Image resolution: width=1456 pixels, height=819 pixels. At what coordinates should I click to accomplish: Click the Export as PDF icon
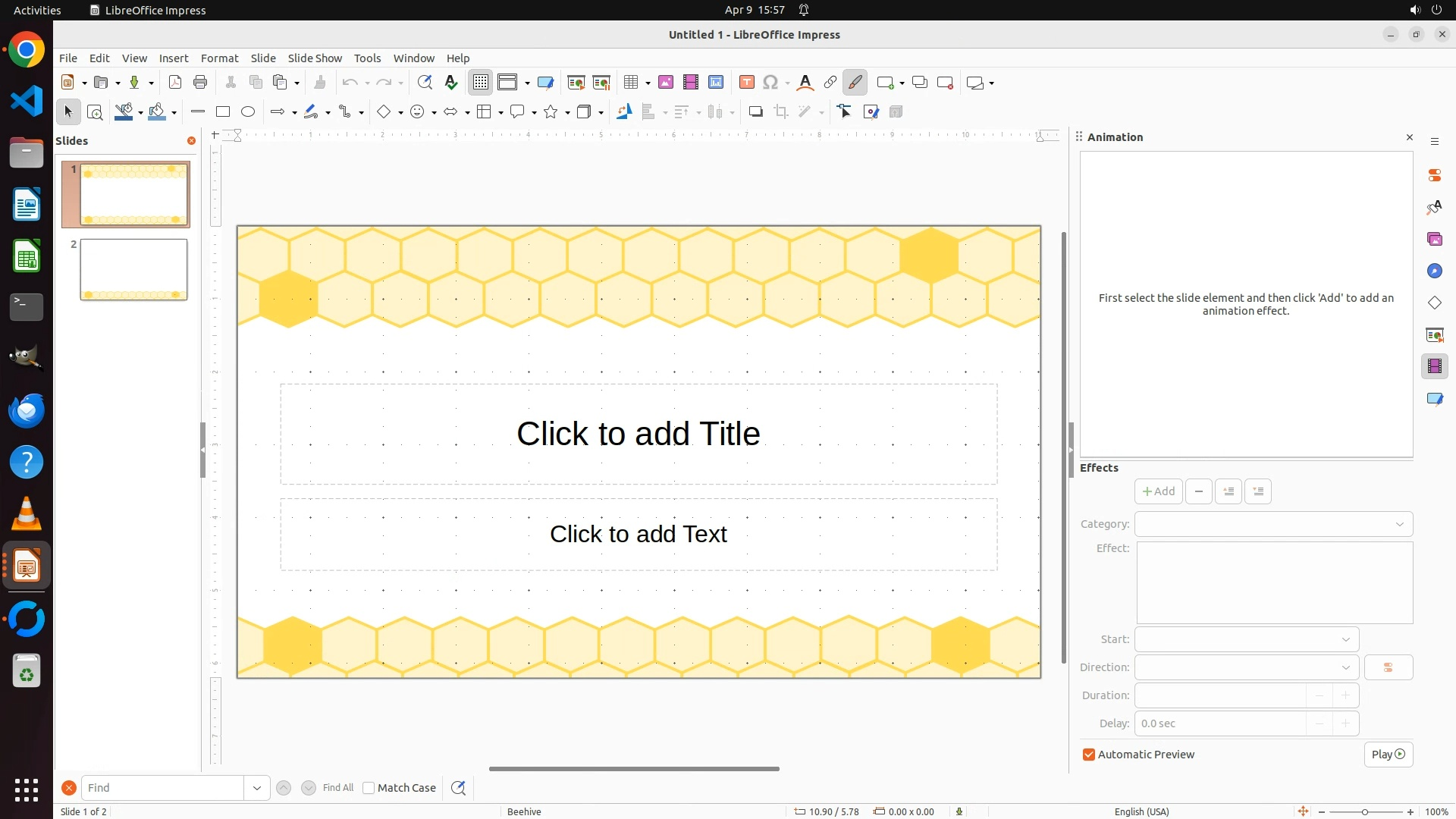175,83
